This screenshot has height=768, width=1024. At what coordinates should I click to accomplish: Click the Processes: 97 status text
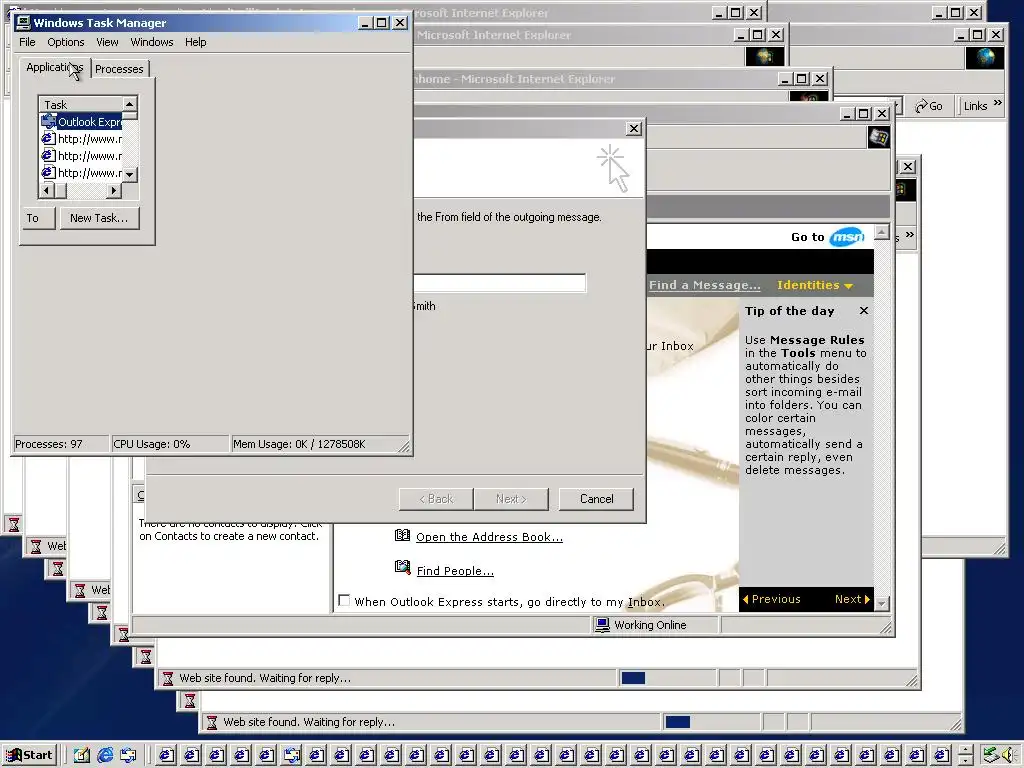point(49,444)
